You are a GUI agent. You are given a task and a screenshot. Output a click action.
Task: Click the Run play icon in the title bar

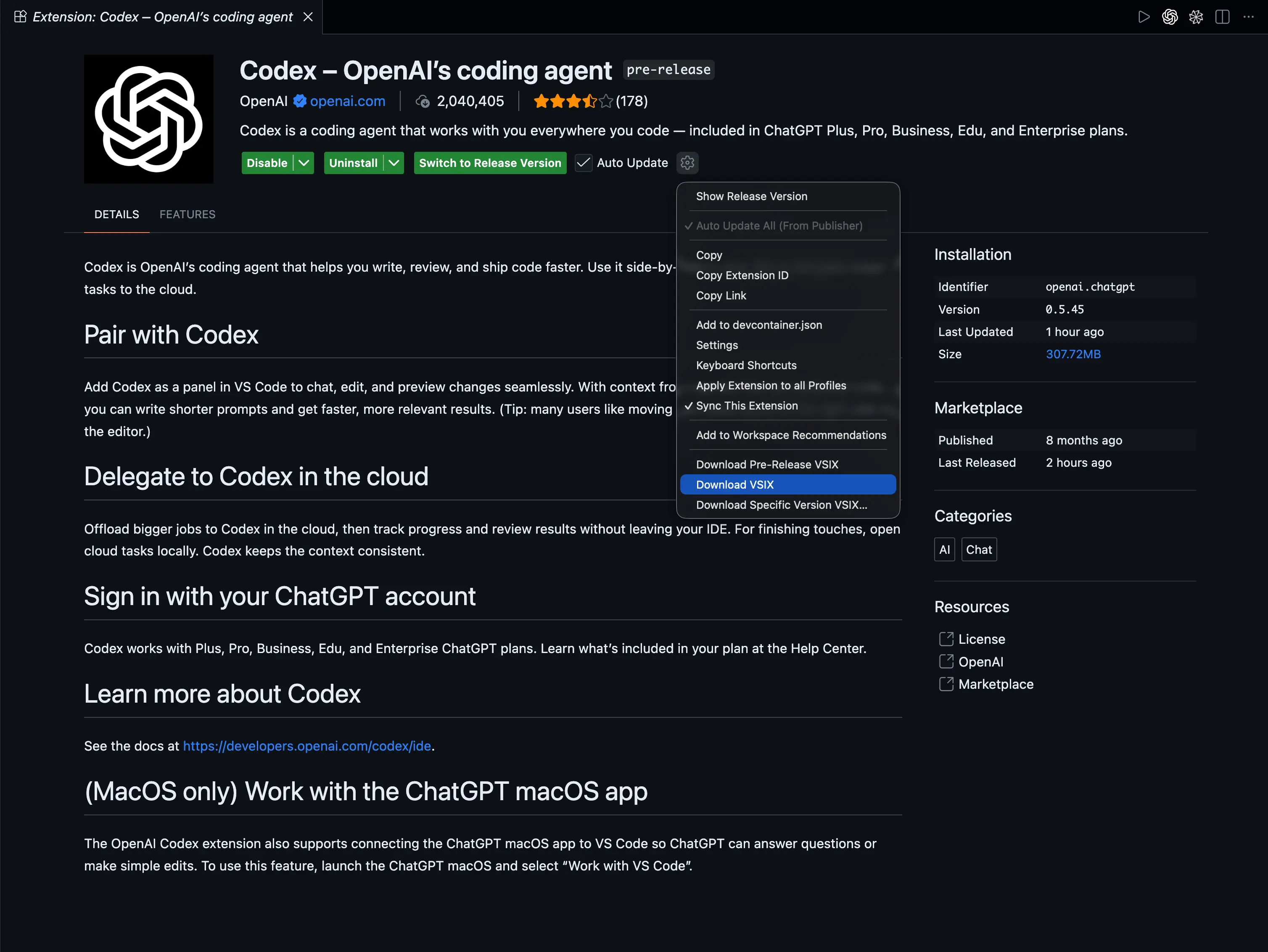coord(1144,17)
